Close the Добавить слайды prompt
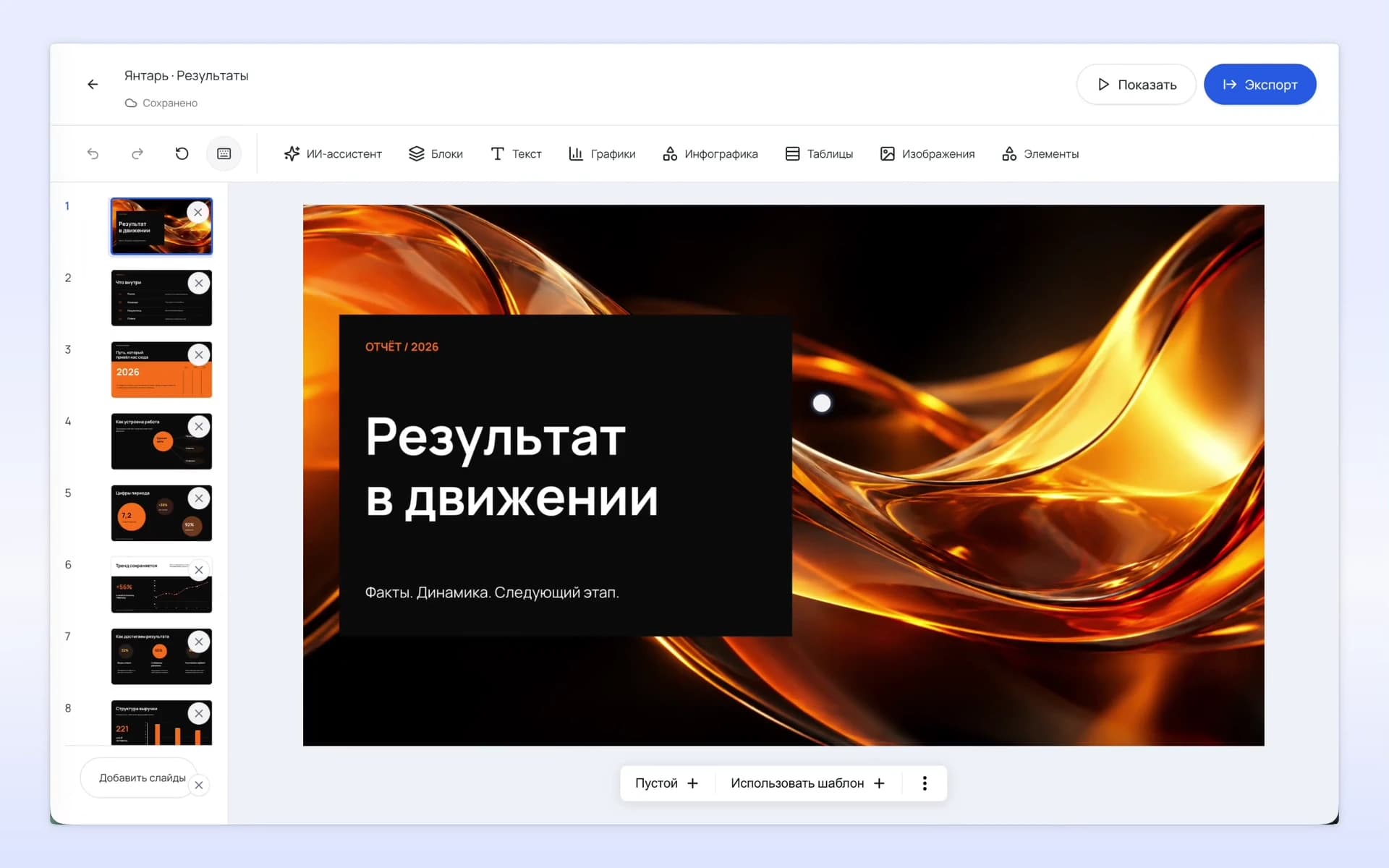This screenshot has height=868, width=1389. click(199, 785)
